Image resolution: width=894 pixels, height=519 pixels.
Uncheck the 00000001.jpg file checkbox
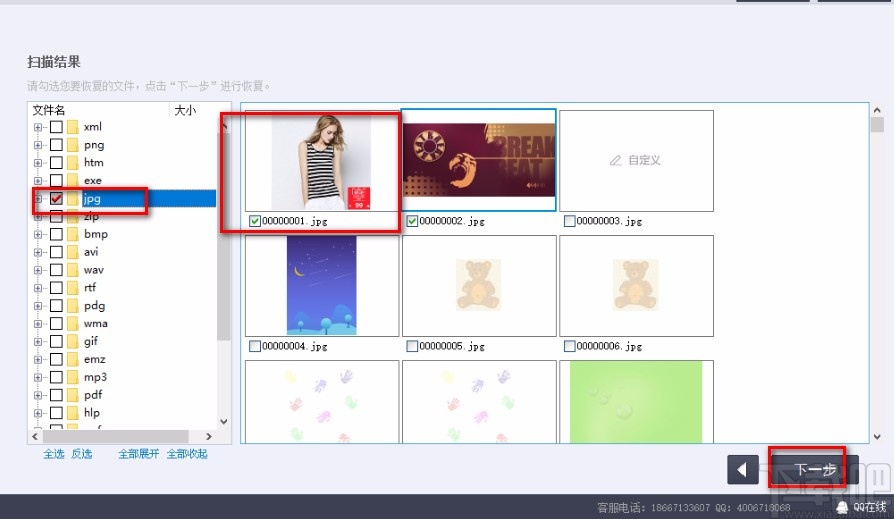click(x=255, y=221)
